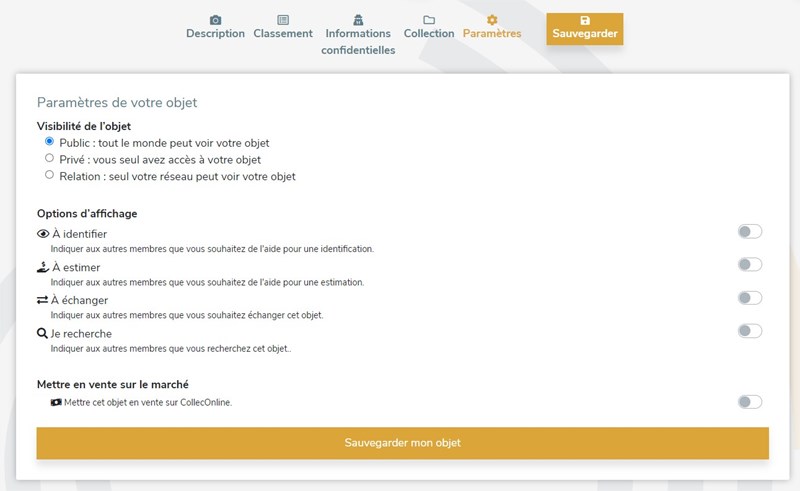Click the camera icon above Description
The image size is (800, 491).
[215, 20]
